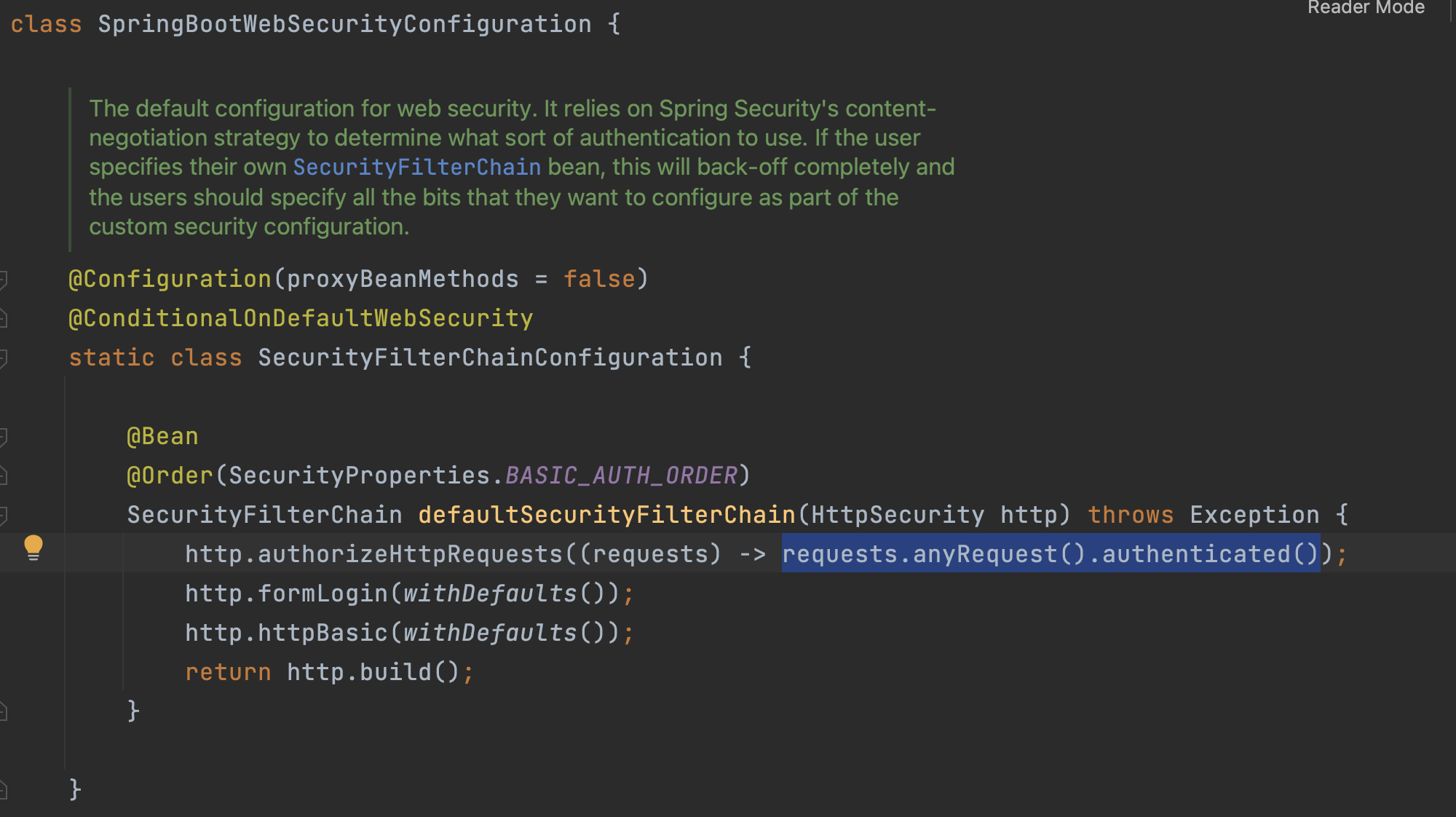Click fold-end marker at inner class closing brace
The height and width of the screenshot is (817, 1456).
click(x=4, y=790)
